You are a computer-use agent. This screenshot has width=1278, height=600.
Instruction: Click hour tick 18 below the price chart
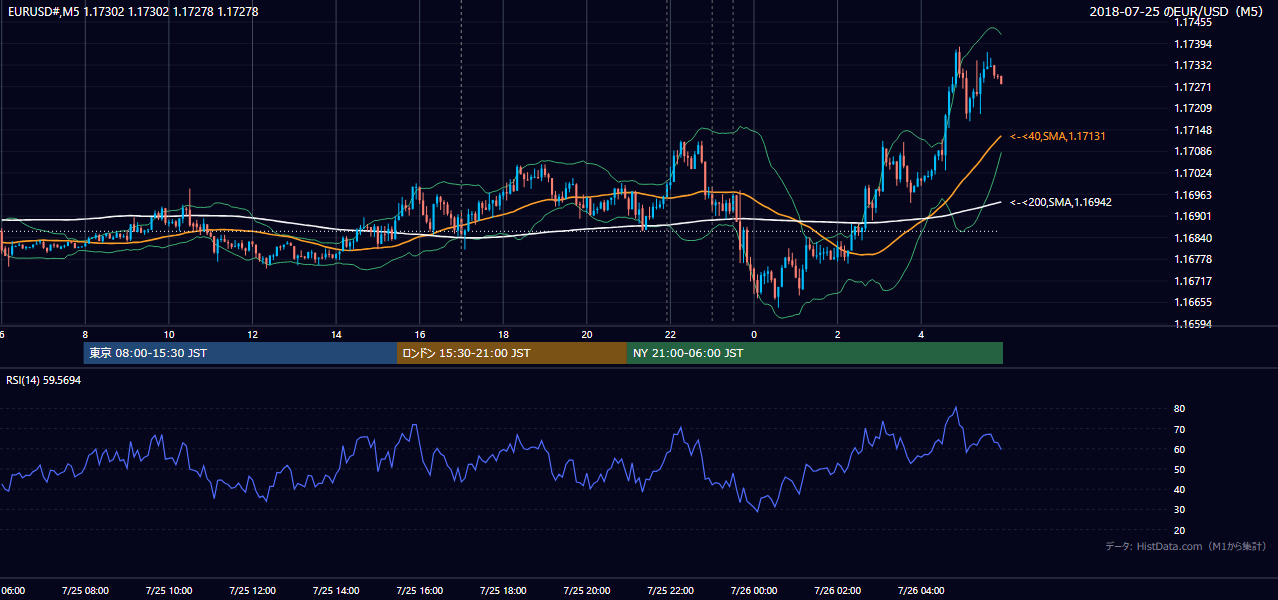(503, 334)
